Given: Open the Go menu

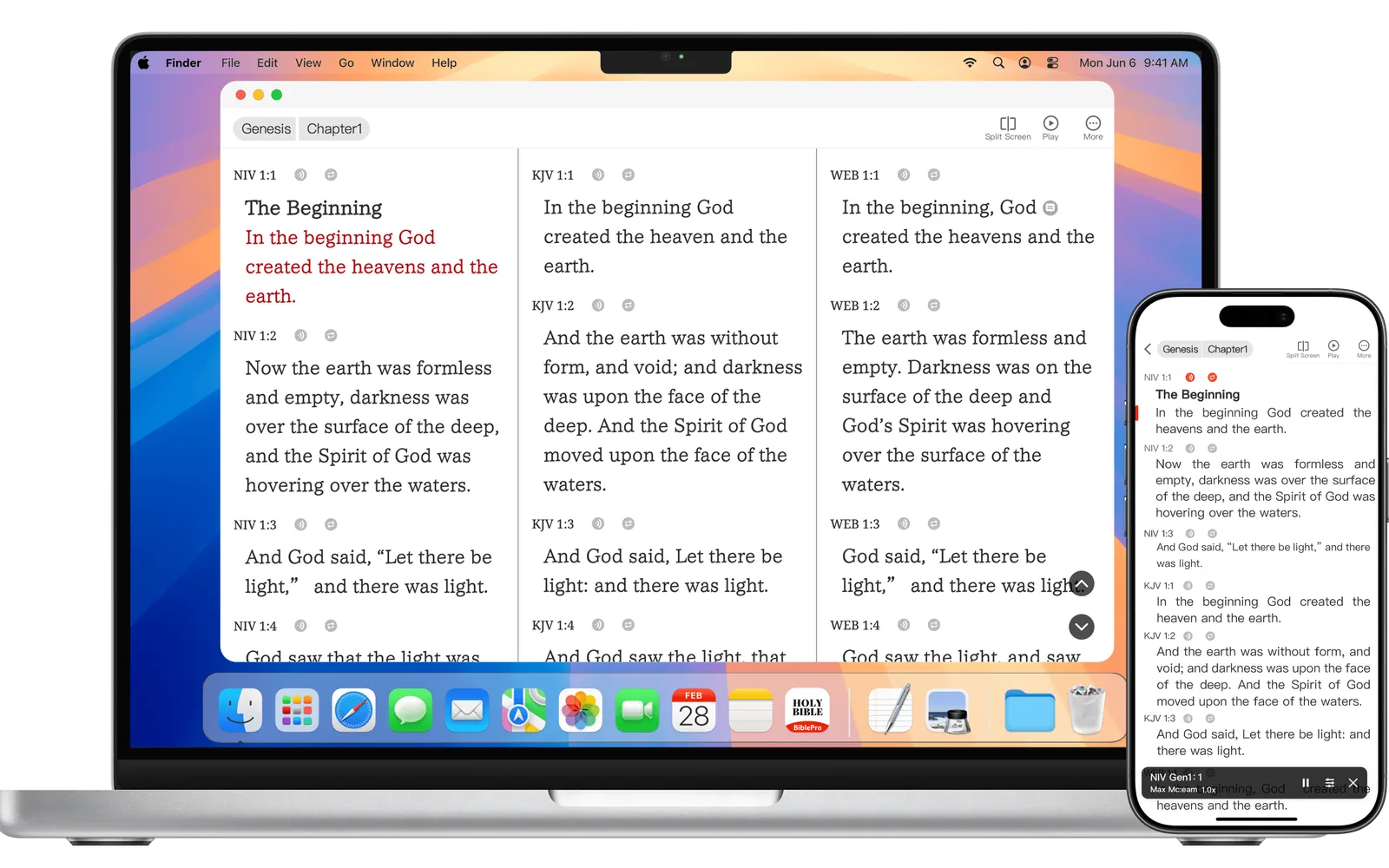Looking at the screenshot, I should click(346, 62).
